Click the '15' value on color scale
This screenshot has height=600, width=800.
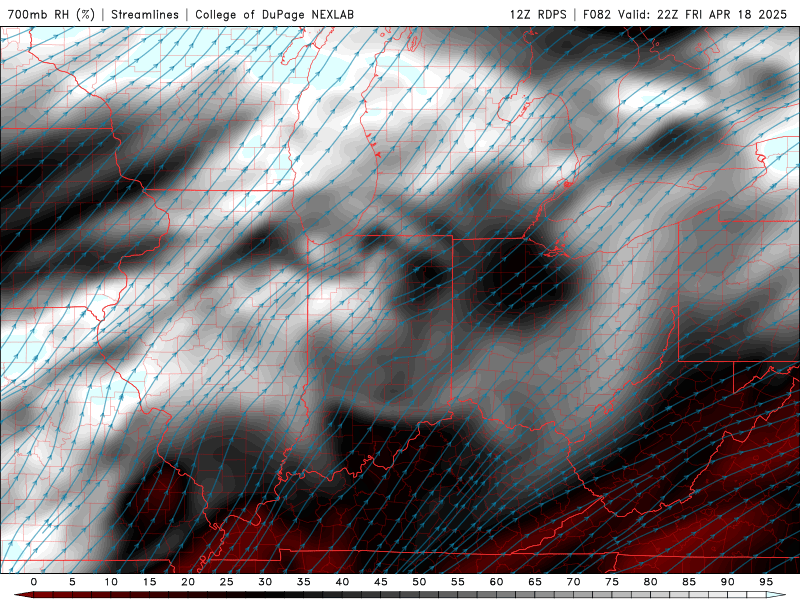pyautogui.click(x=149, y=582)
